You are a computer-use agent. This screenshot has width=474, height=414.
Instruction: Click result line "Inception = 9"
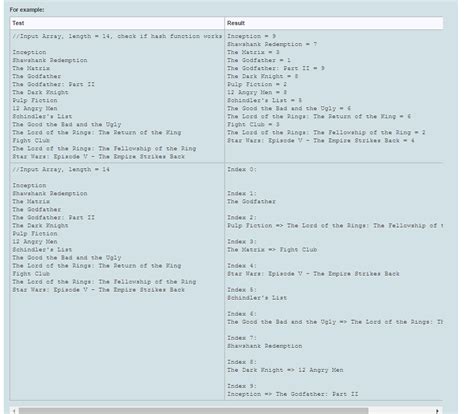click(251, 36)
